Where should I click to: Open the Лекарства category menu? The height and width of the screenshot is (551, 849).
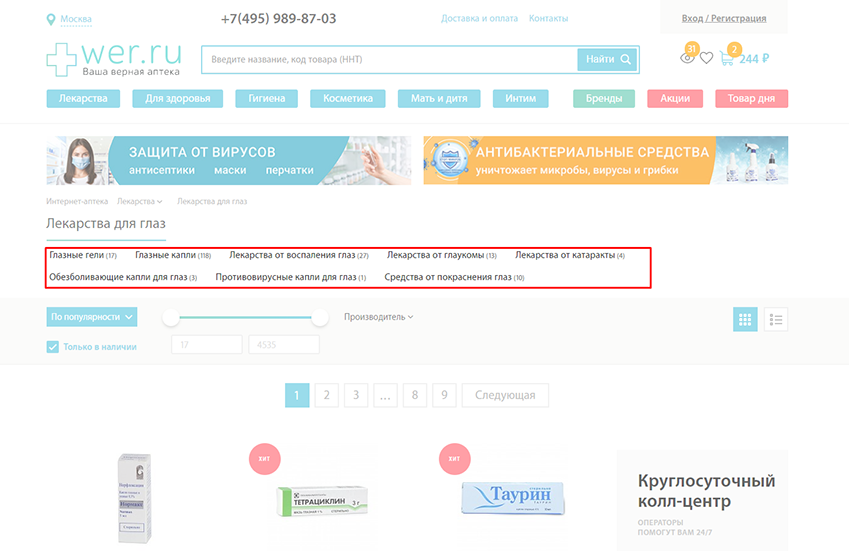[x=83, y=99]
